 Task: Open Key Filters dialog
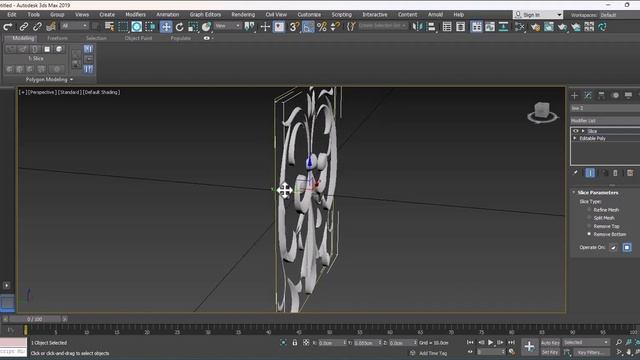(x=590, y=352)
